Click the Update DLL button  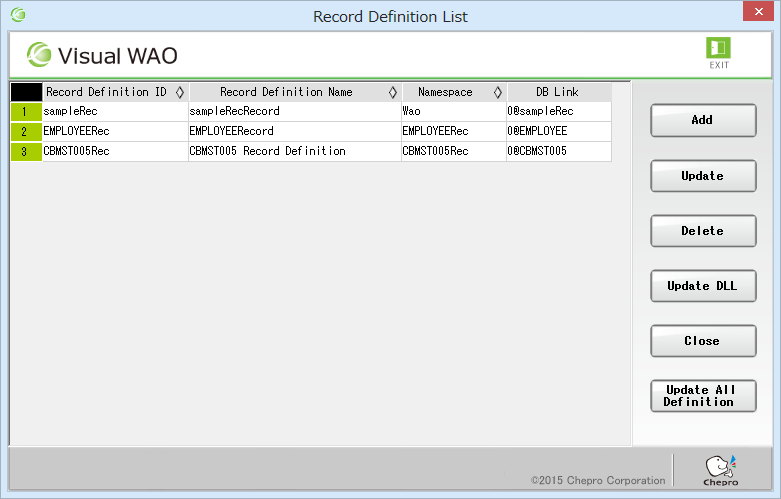702,286
